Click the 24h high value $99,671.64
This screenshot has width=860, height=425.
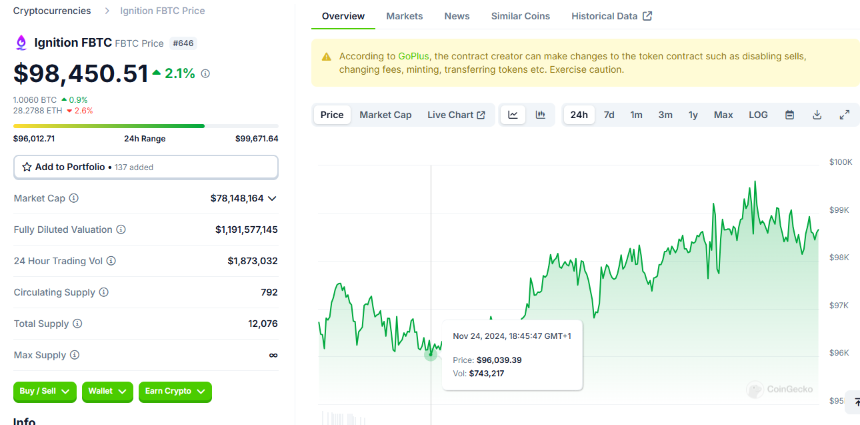coord(257,139)
